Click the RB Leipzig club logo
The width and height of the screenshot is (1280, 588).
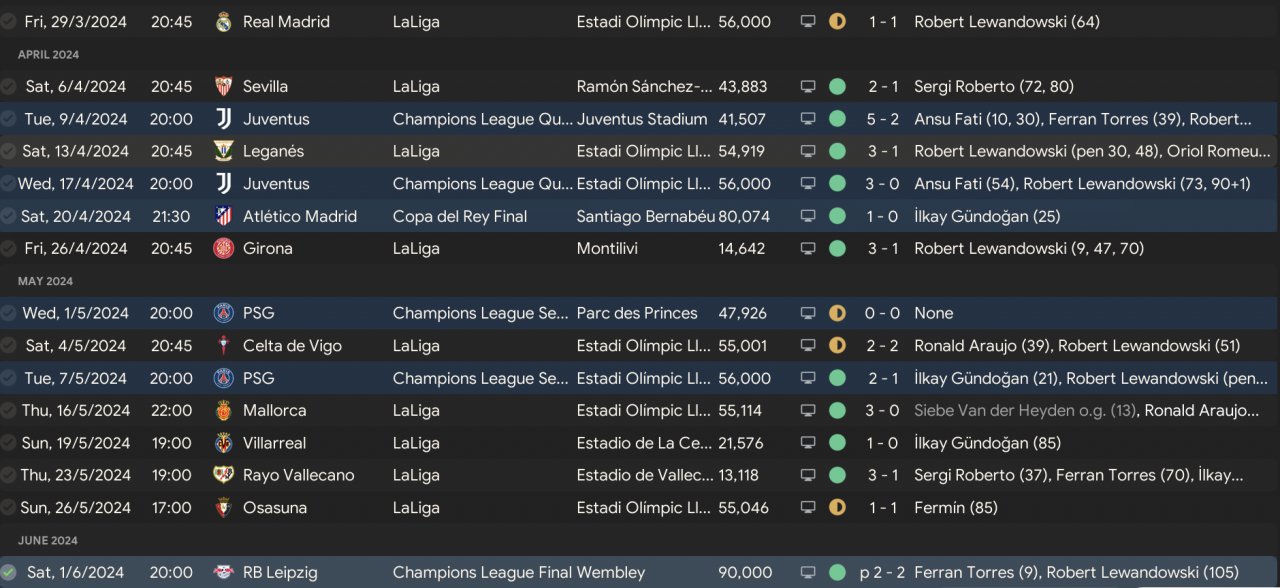tap(224, 573)
